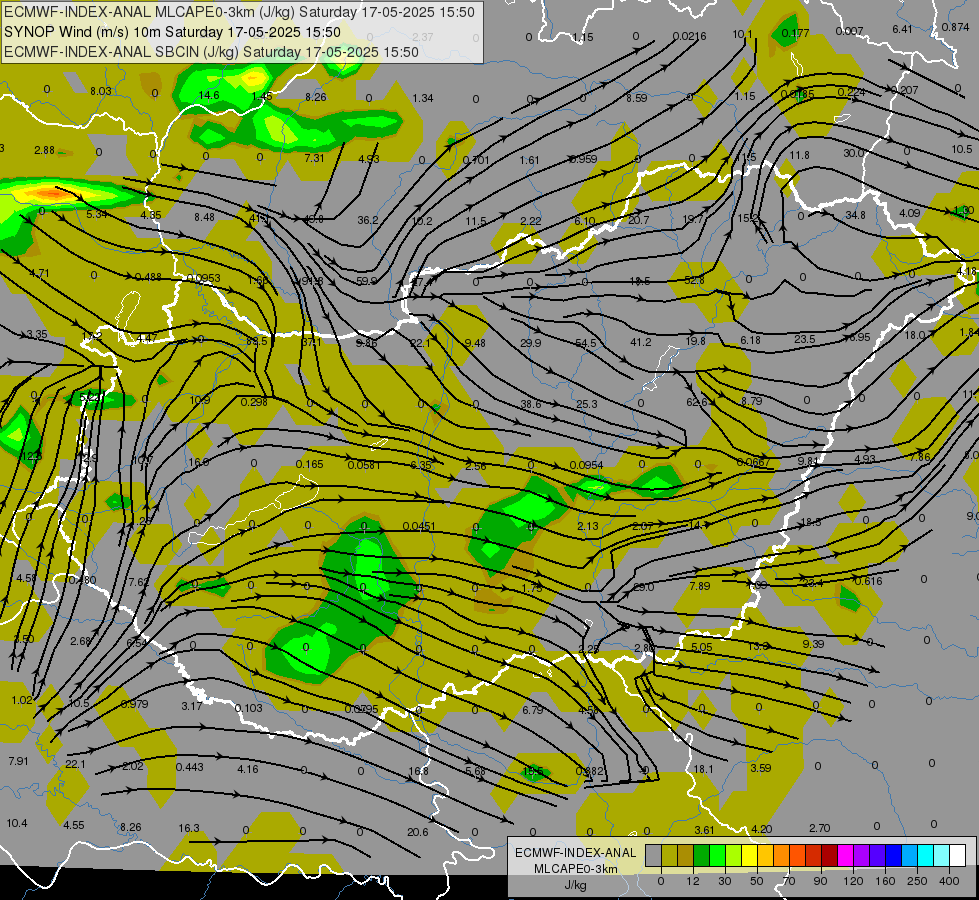Click the map value 16.3
The width and height of the screenshot is (979, 900).
(x=189, y=828)
